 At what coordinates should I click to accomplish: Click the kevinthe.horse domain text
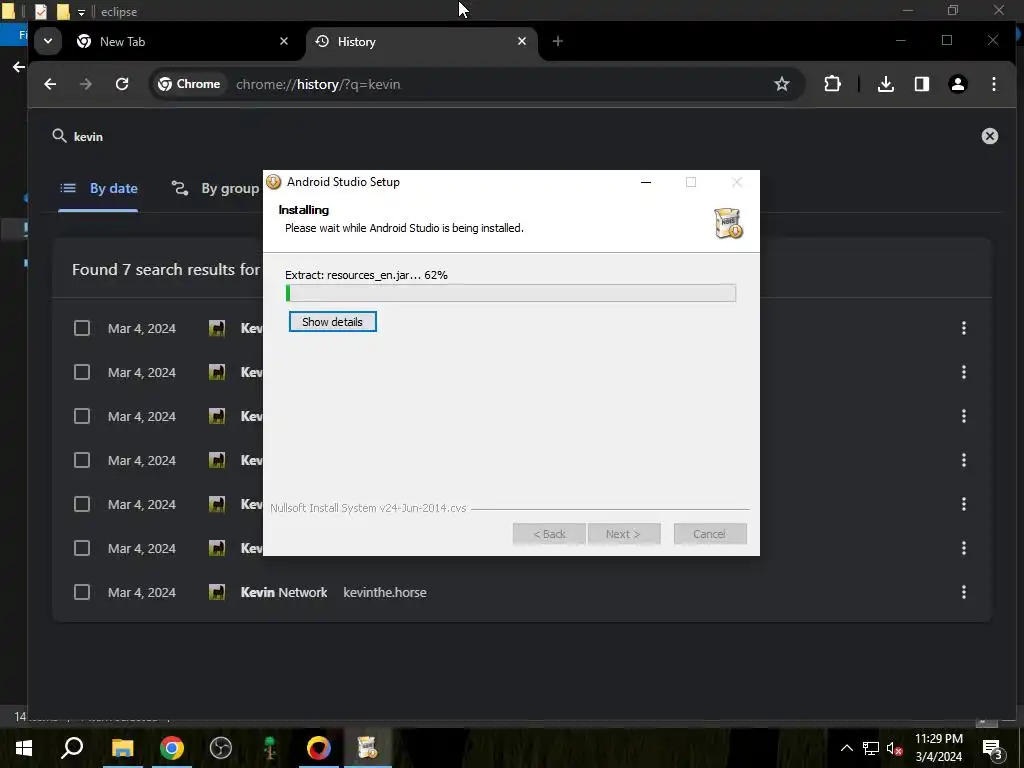tap(385, 592)
